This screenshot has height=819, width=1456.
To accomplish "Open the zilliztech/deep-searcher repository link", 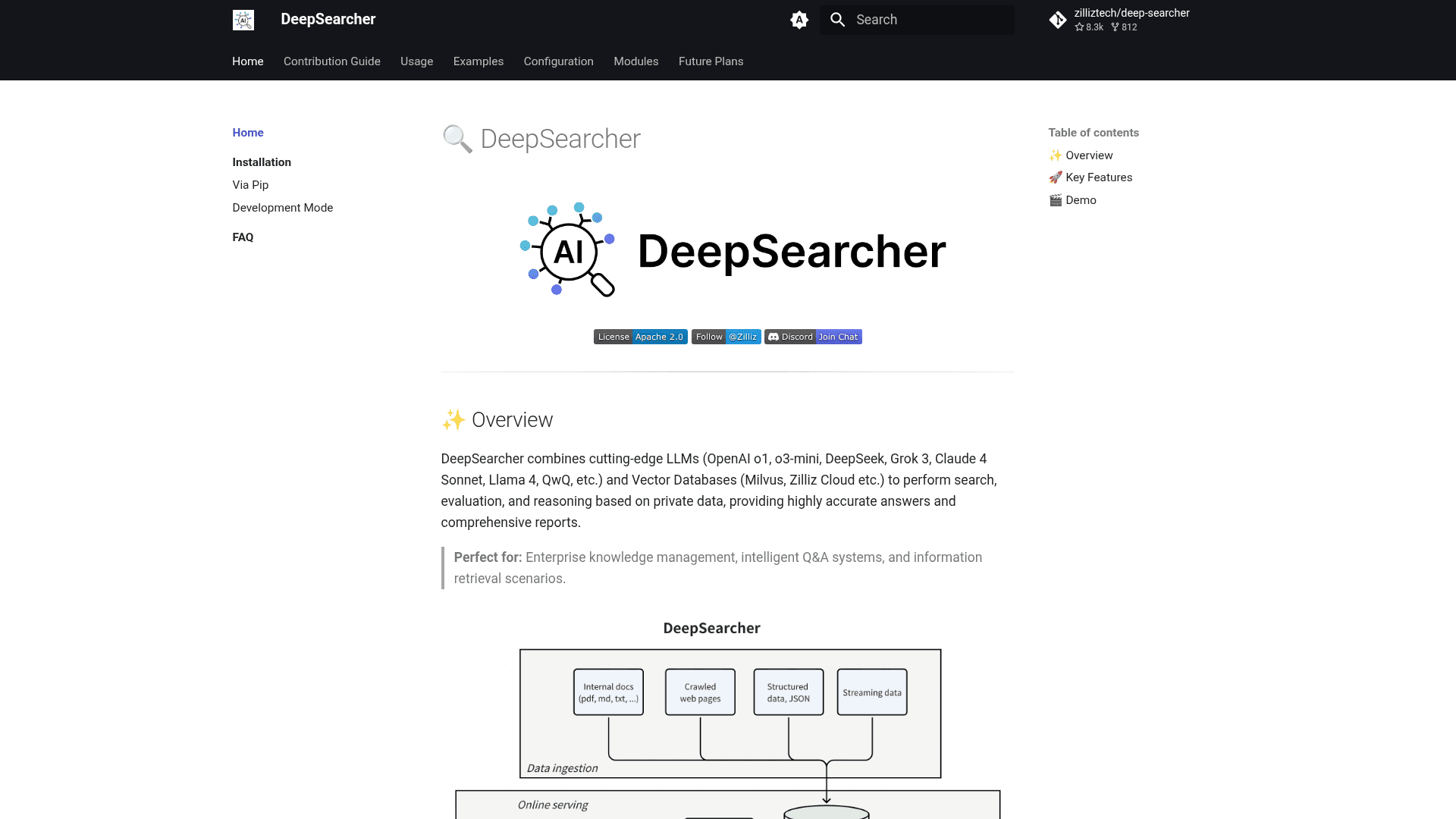I will pyautogui.click(x=1119, y=20).
